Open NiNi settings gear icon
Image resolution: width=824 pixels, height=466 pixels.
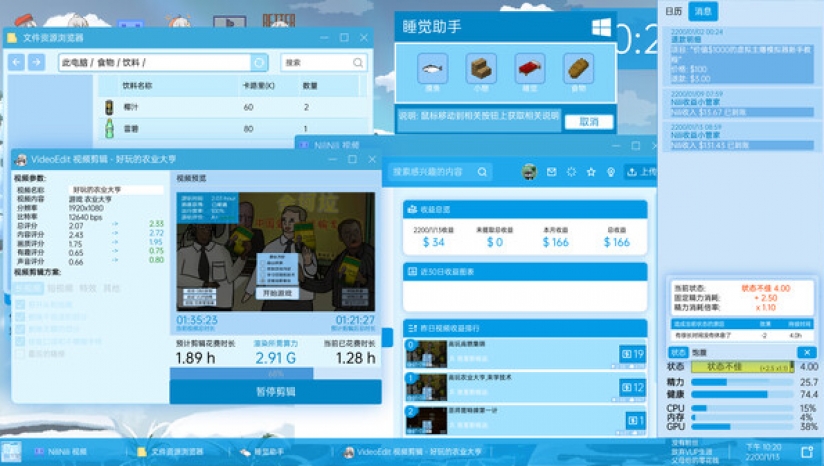coord(571,172)
